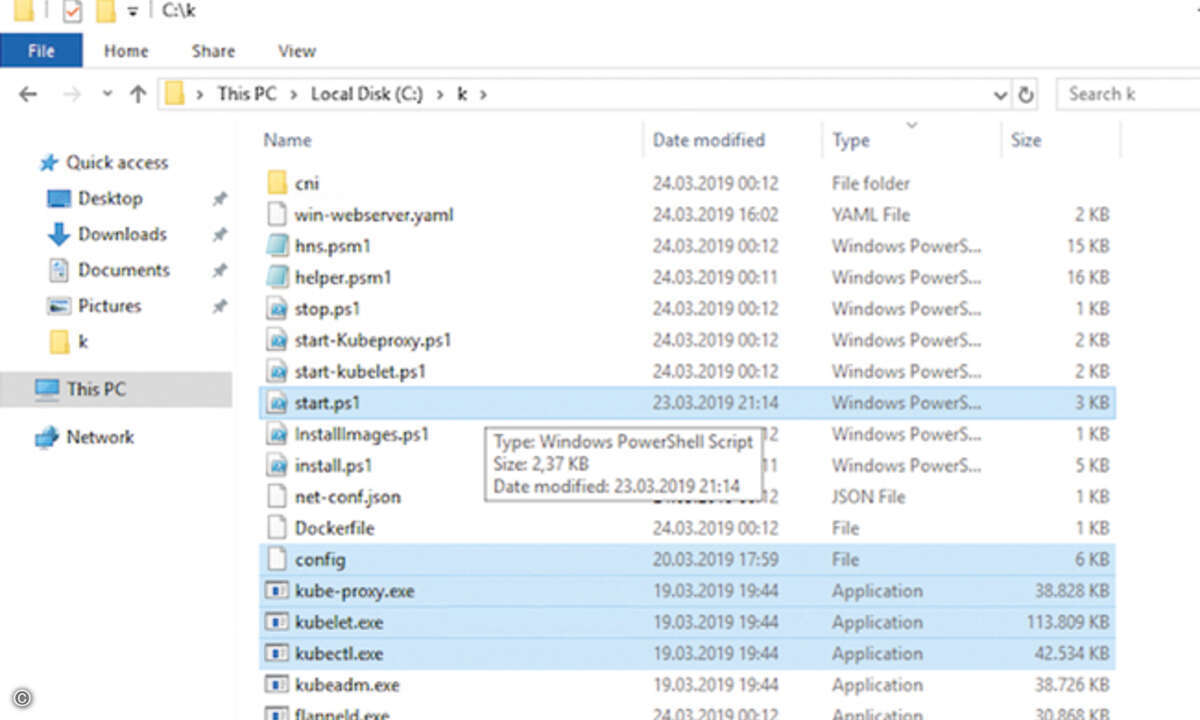Sort by the Name column header
1200x720 pixels.
tap(288, 140)
